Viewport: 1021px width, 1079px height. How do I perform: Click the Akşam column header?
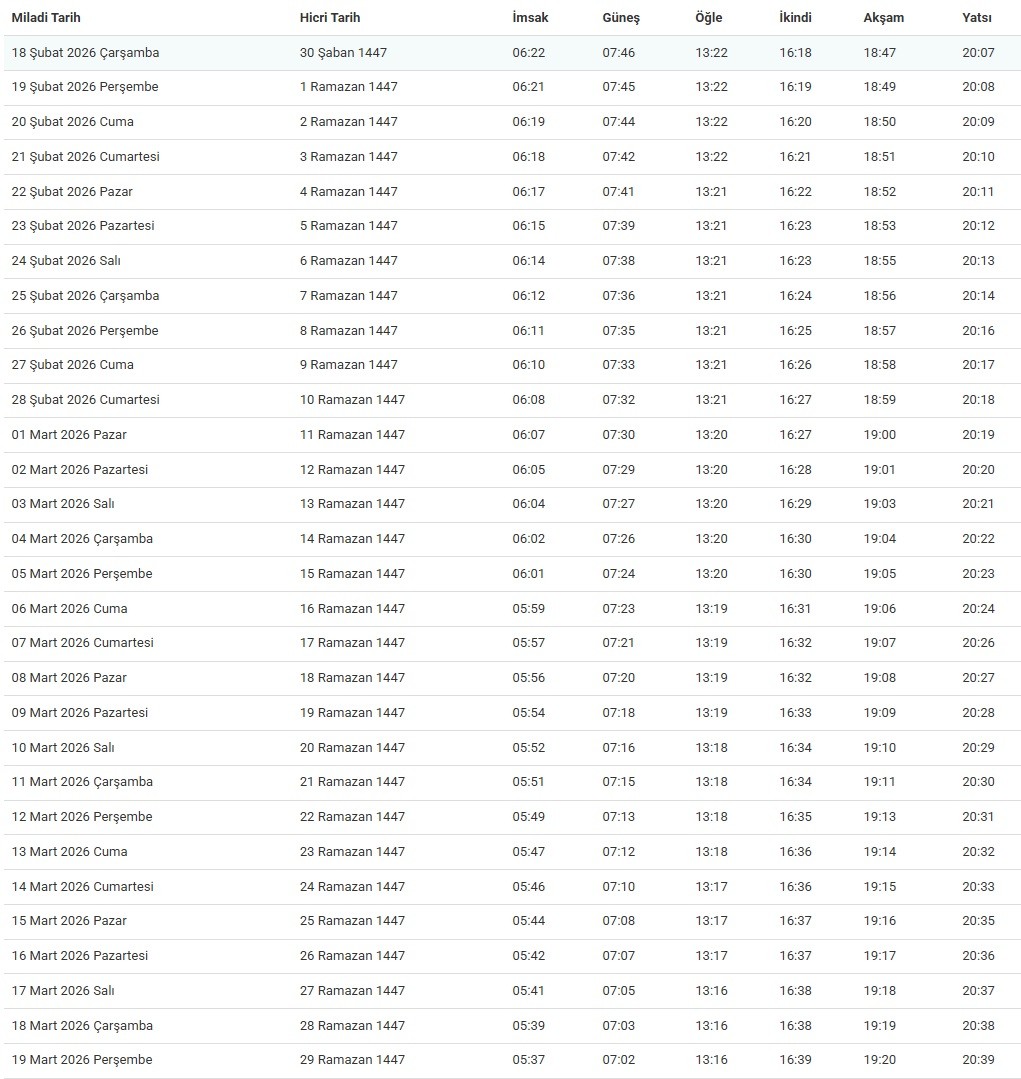884,18
